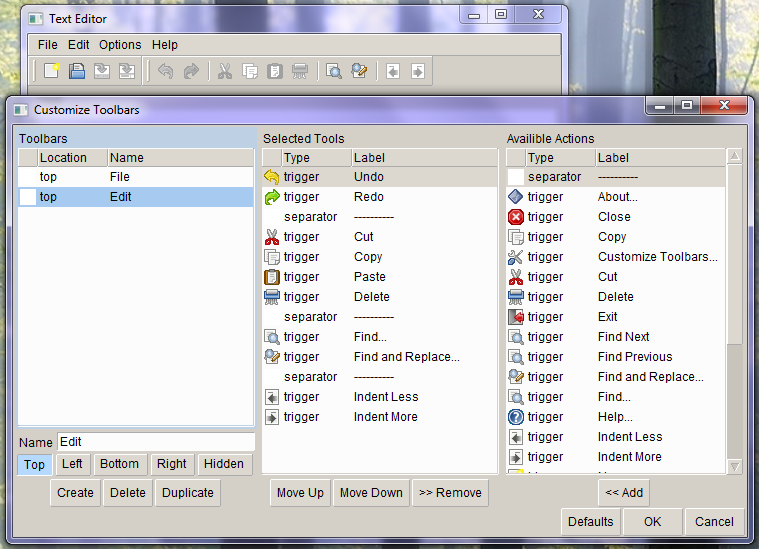Select the Customize Toolbars icon in Available Actions

click(516, 257)
